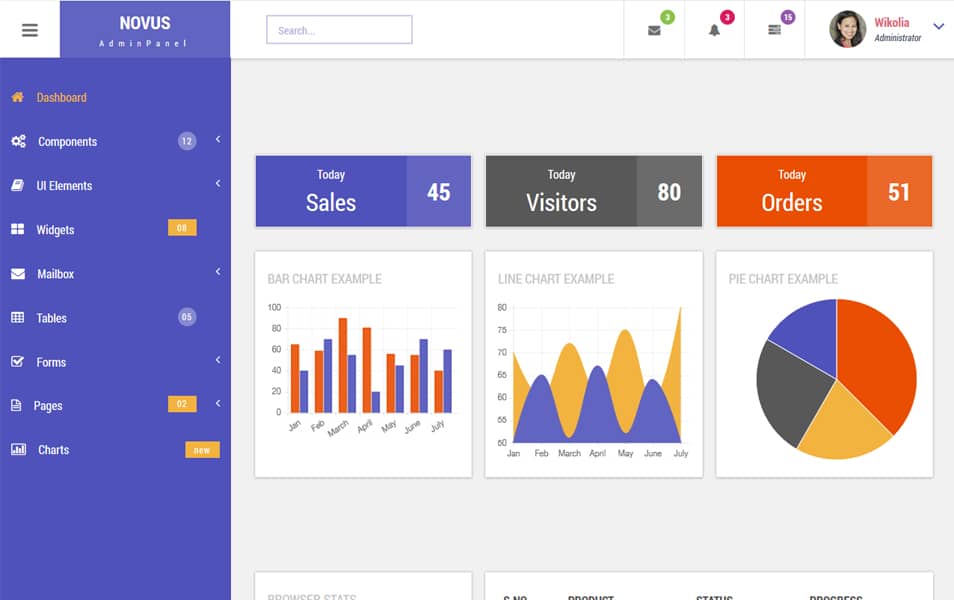
Task: Open the Mailbox envelope icon in the header
Action: click(655, 29)
